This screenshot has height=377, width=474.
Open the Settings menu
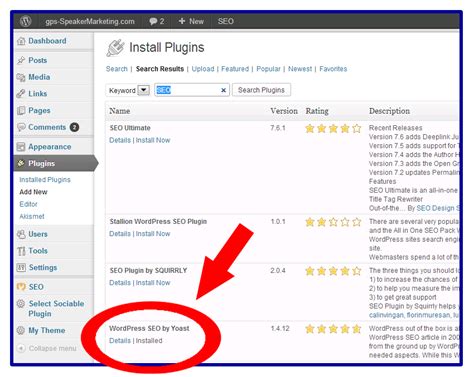tap(43, 267)
